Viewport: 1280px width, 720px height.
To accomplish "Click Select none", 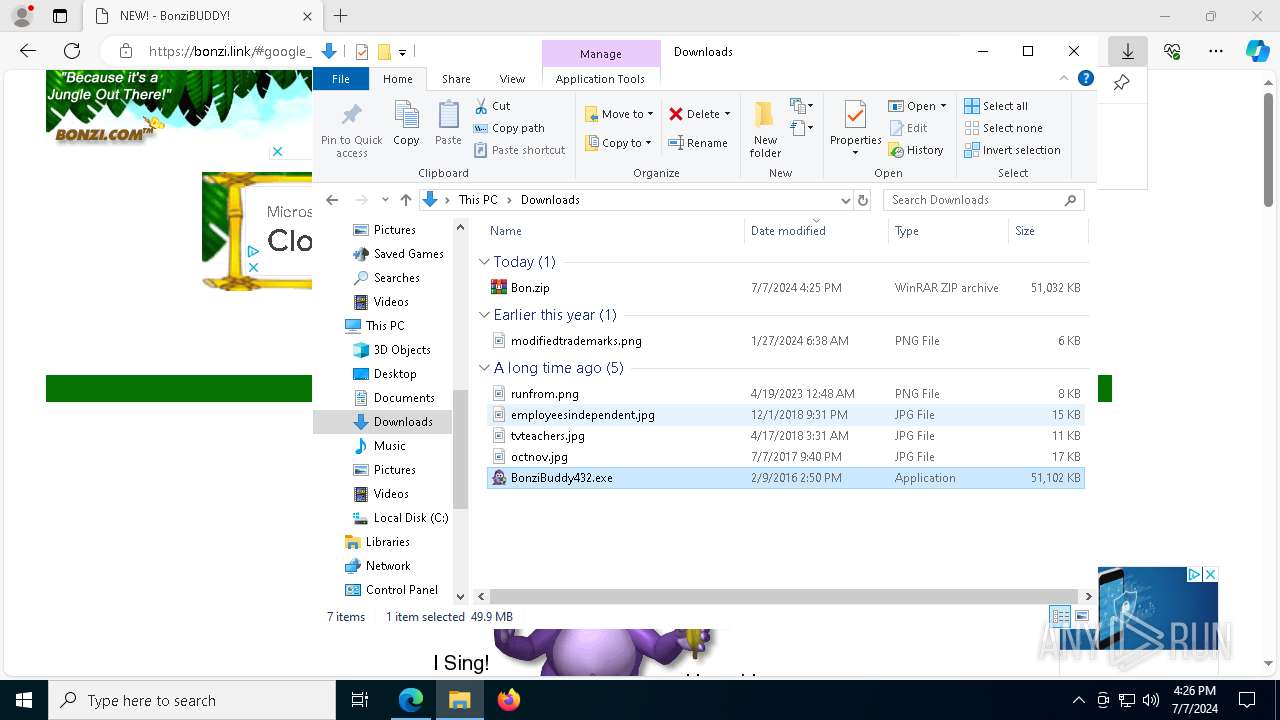I will (x=1003, y=128).
